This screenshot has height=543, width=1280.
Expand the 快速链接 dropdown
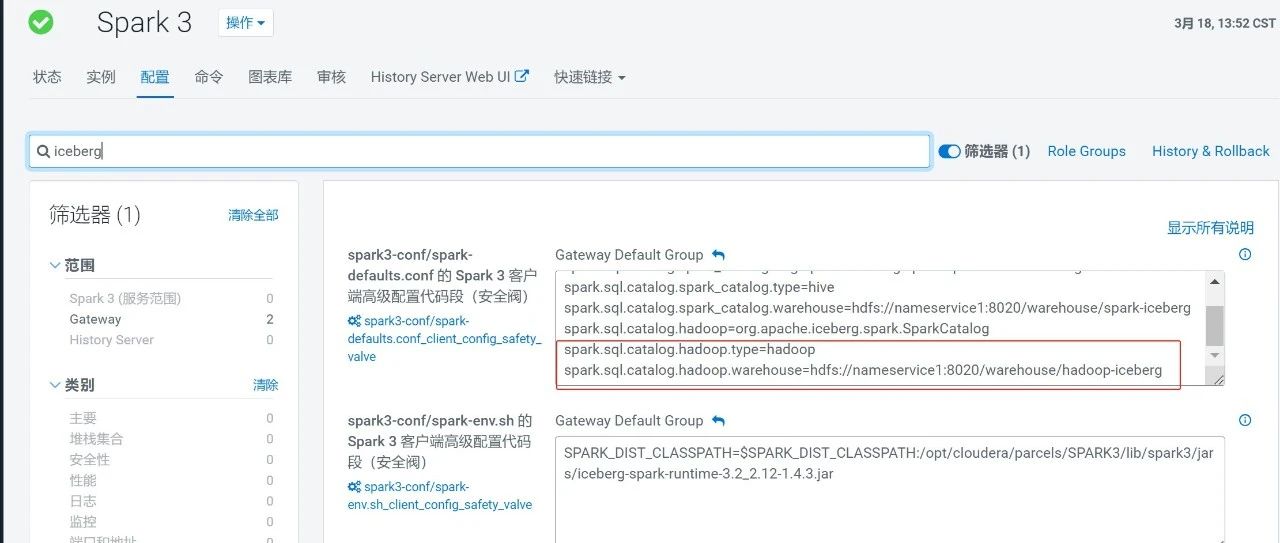(x=590, y=77)
